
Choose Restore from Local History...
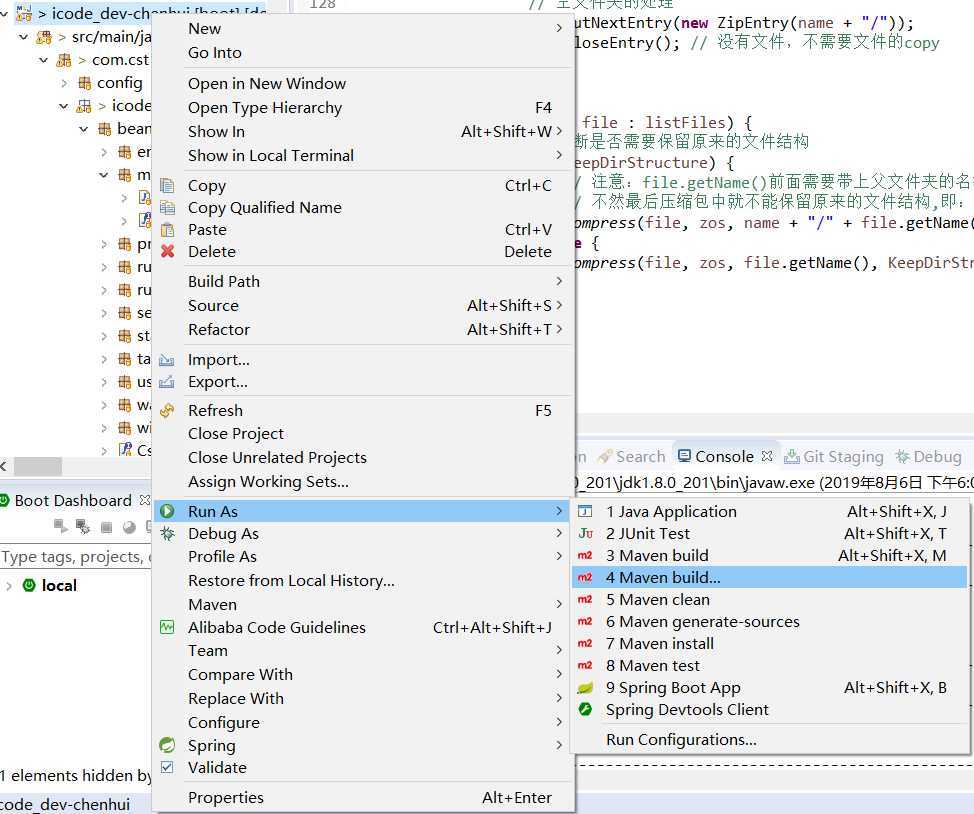coord(363,580)
